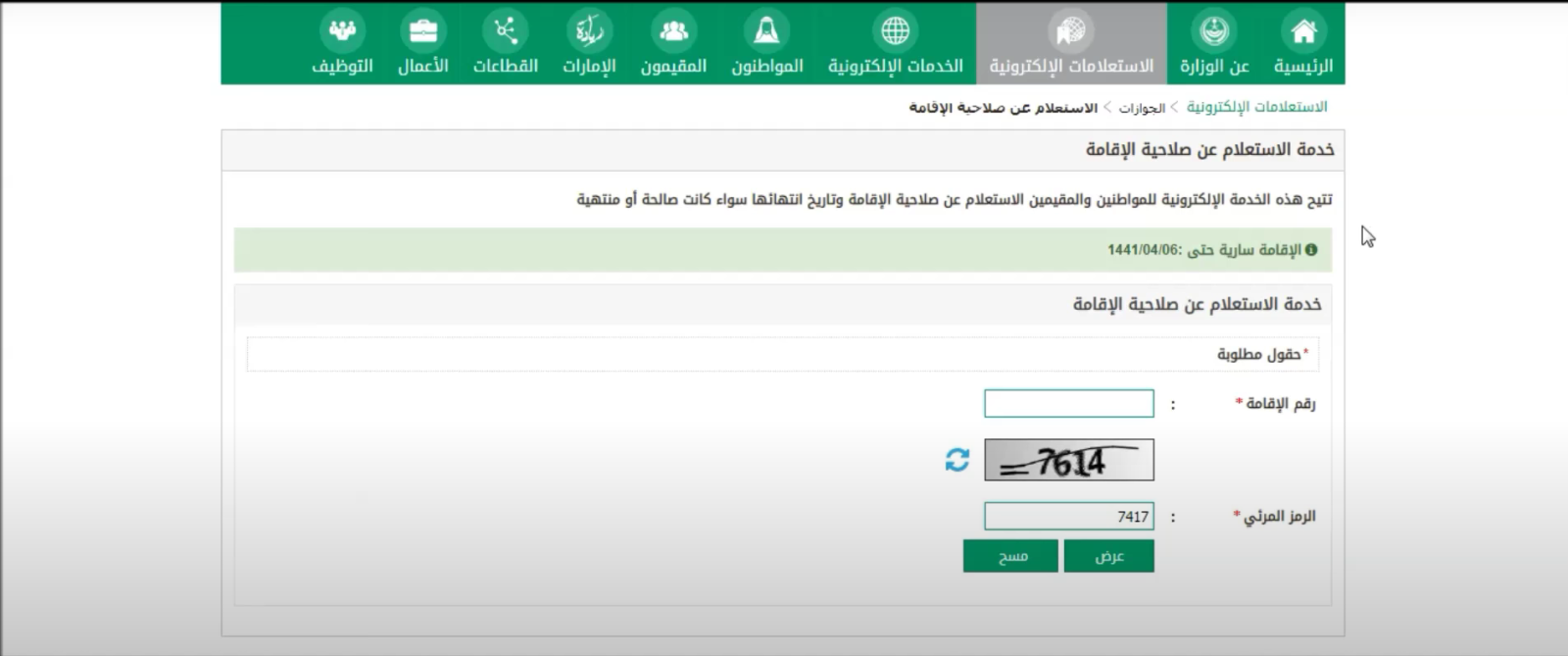
Task: Click the page title خدمة الاستعلام عن صلاحية الإقامة
Action: coord(1209,149)
